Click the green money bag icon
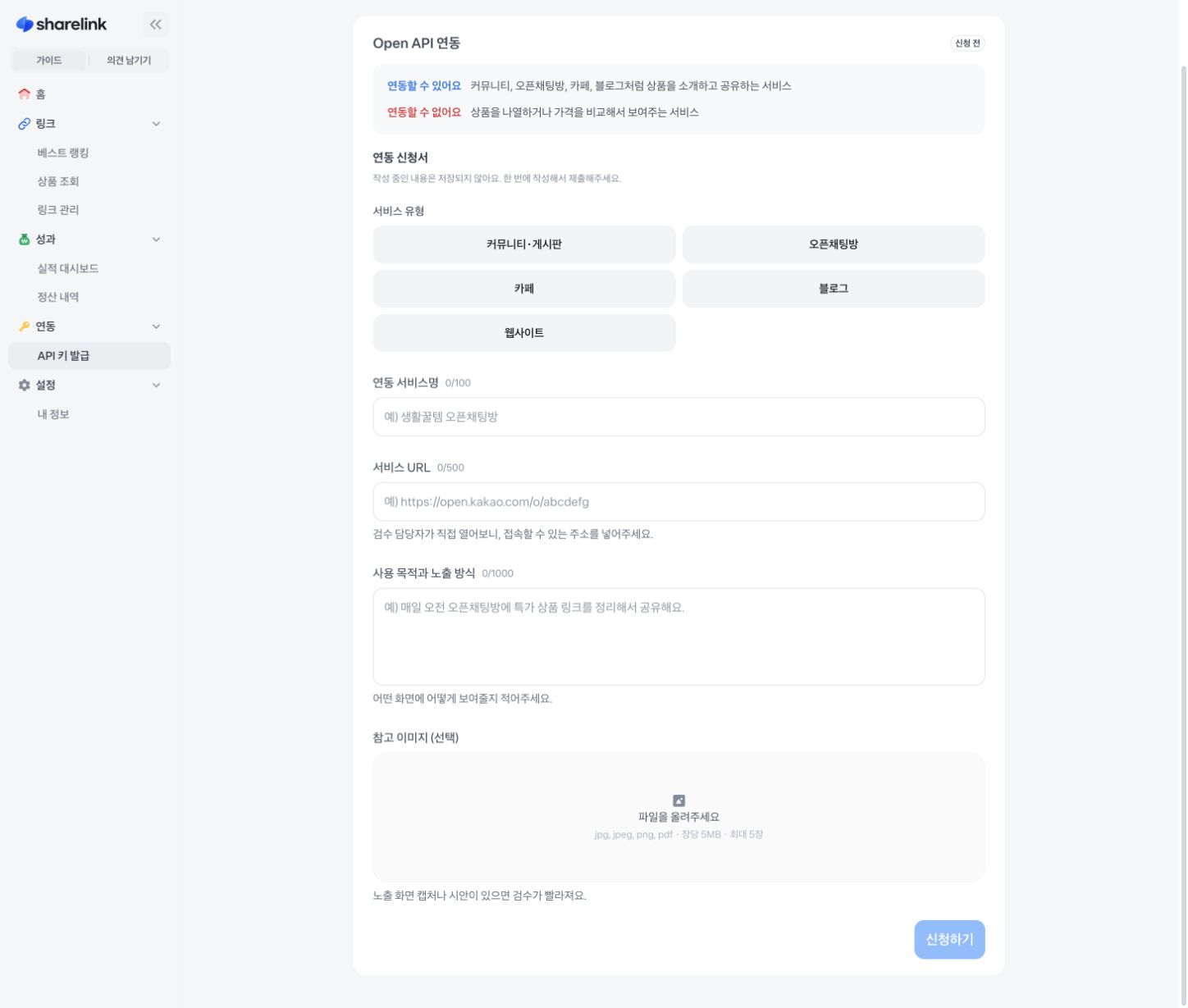This screenshot has height=1008, width=1188. tap(24, 239)
